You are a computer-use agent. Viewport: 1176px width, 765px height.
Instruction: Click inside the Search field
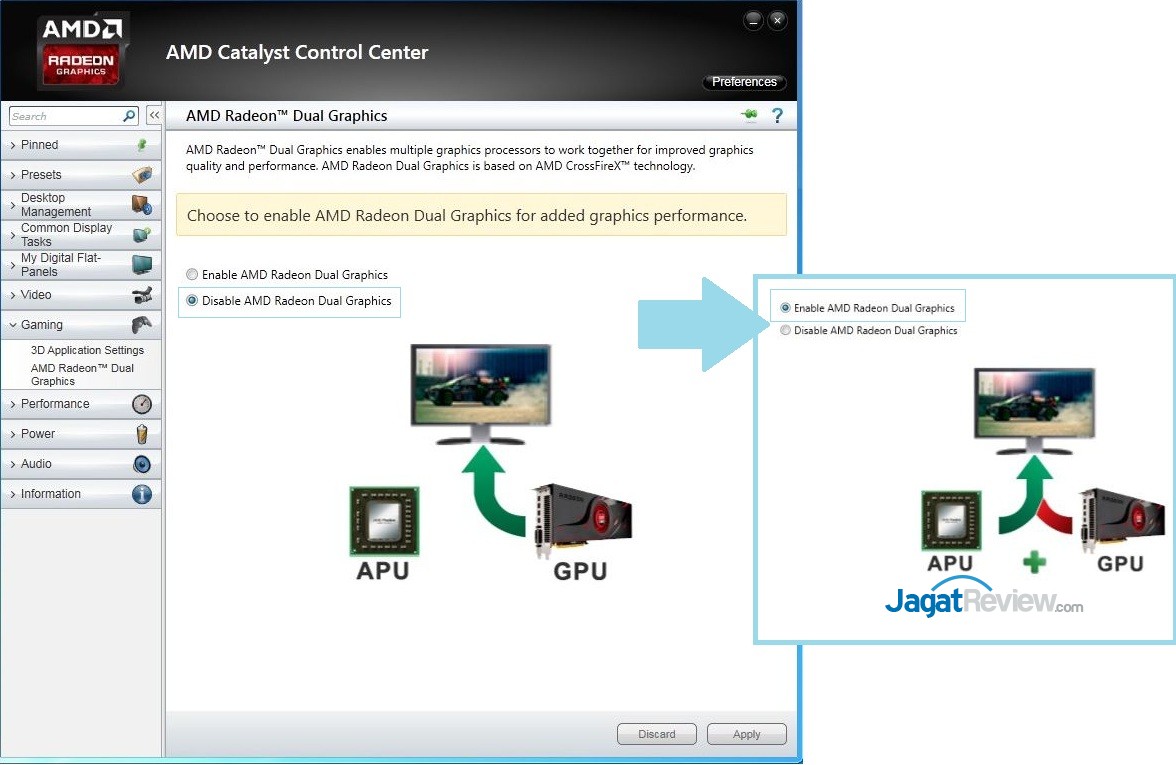[65, 116]
